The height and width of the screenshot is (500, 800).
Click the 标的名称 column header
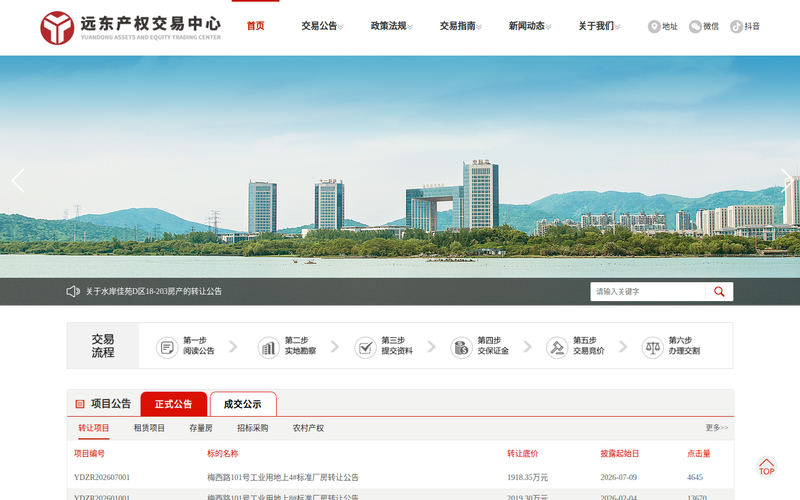click(222, 454)
